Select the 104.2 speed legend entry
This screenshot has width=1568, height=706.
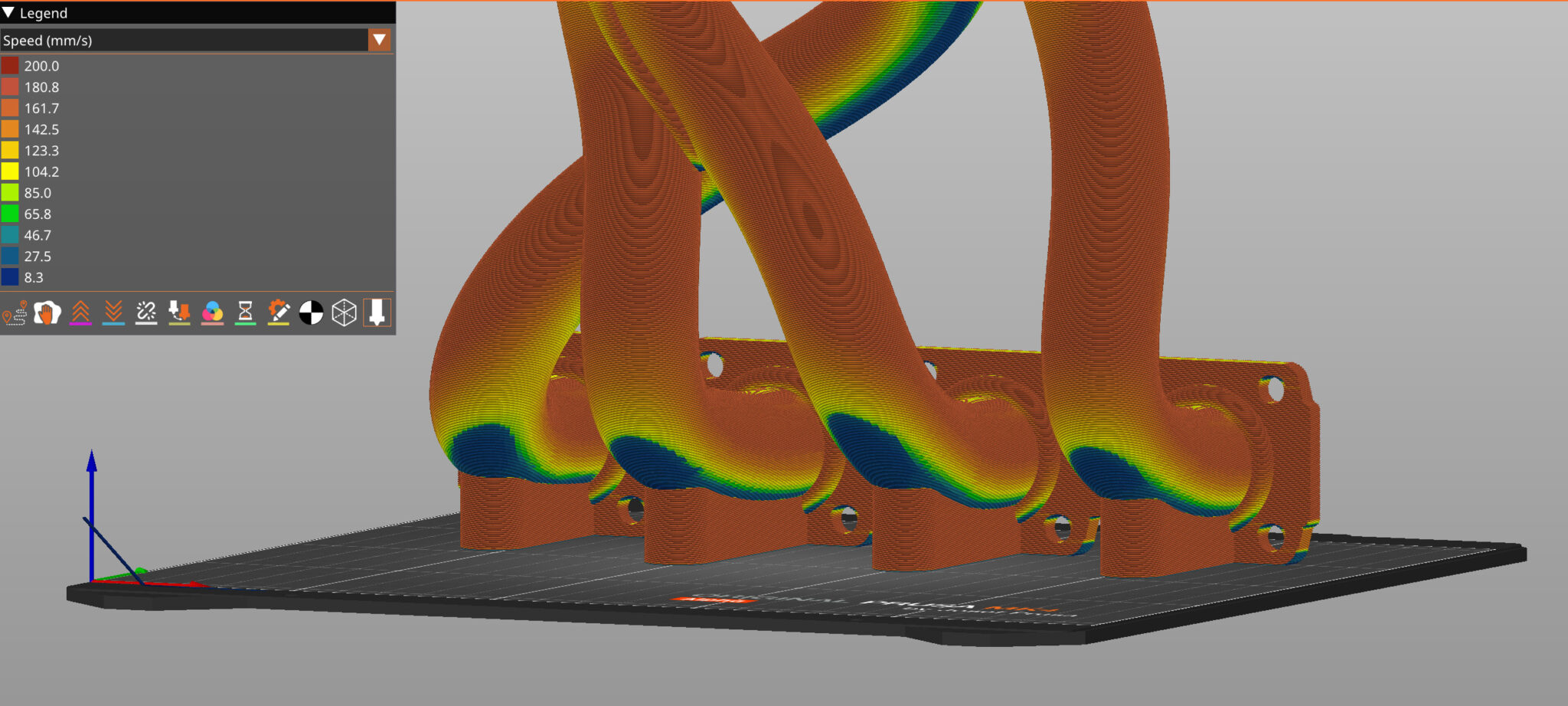(41, 172)
